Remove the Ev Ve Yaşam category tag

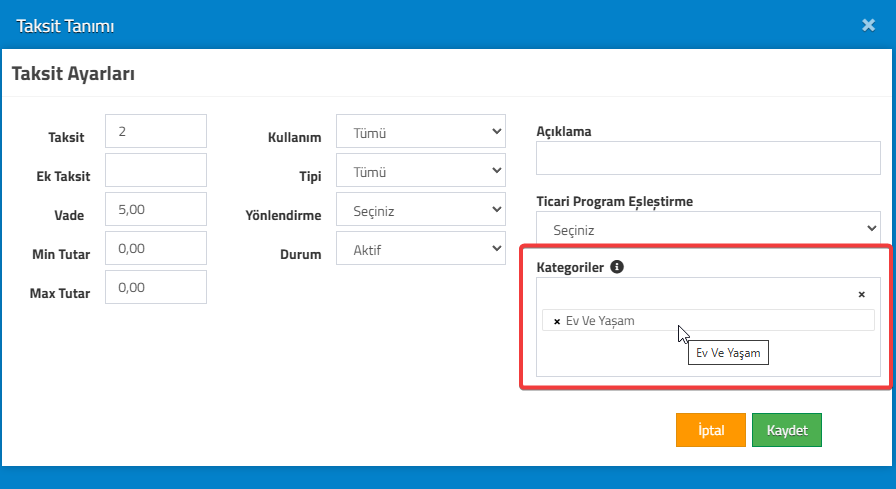[557, 322]
